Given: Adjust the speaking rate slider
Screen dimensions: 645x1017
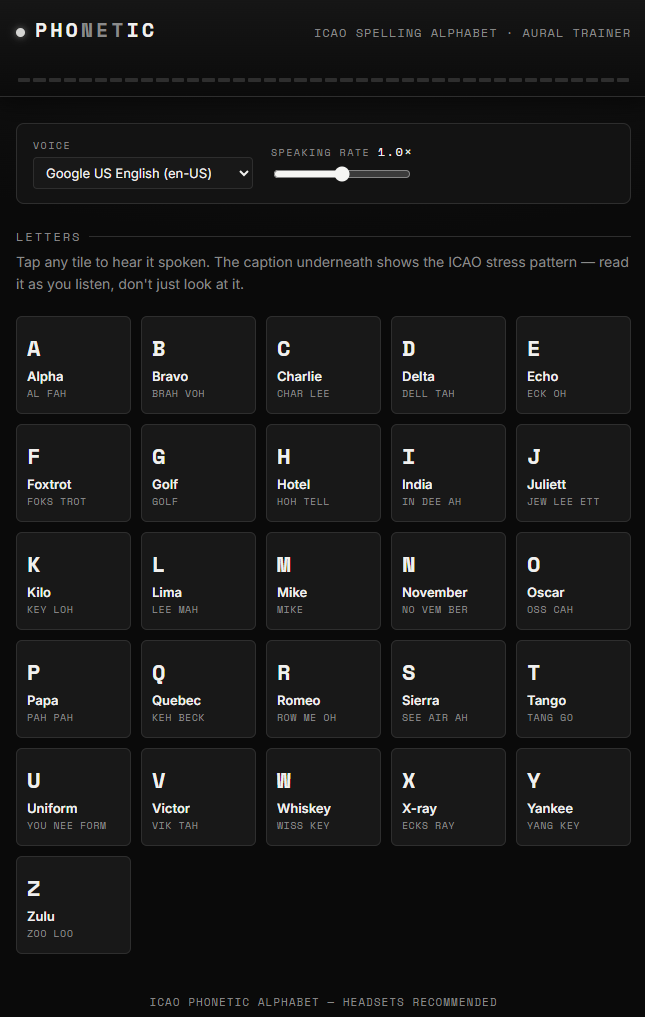Looking at the screenshot, I should point(342,174).
